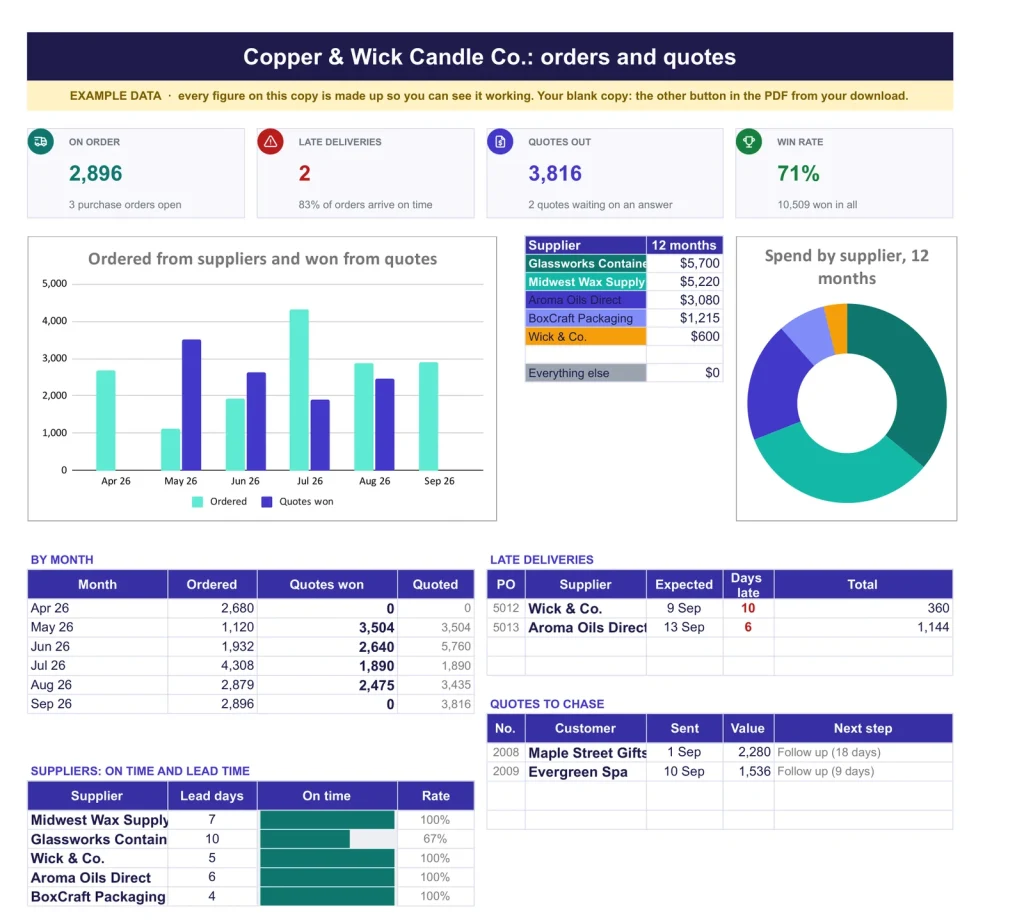Click the EXAMPLE DATA notice banner
The width and height of the screenshot is (1024, 922).
click(490, 95)
